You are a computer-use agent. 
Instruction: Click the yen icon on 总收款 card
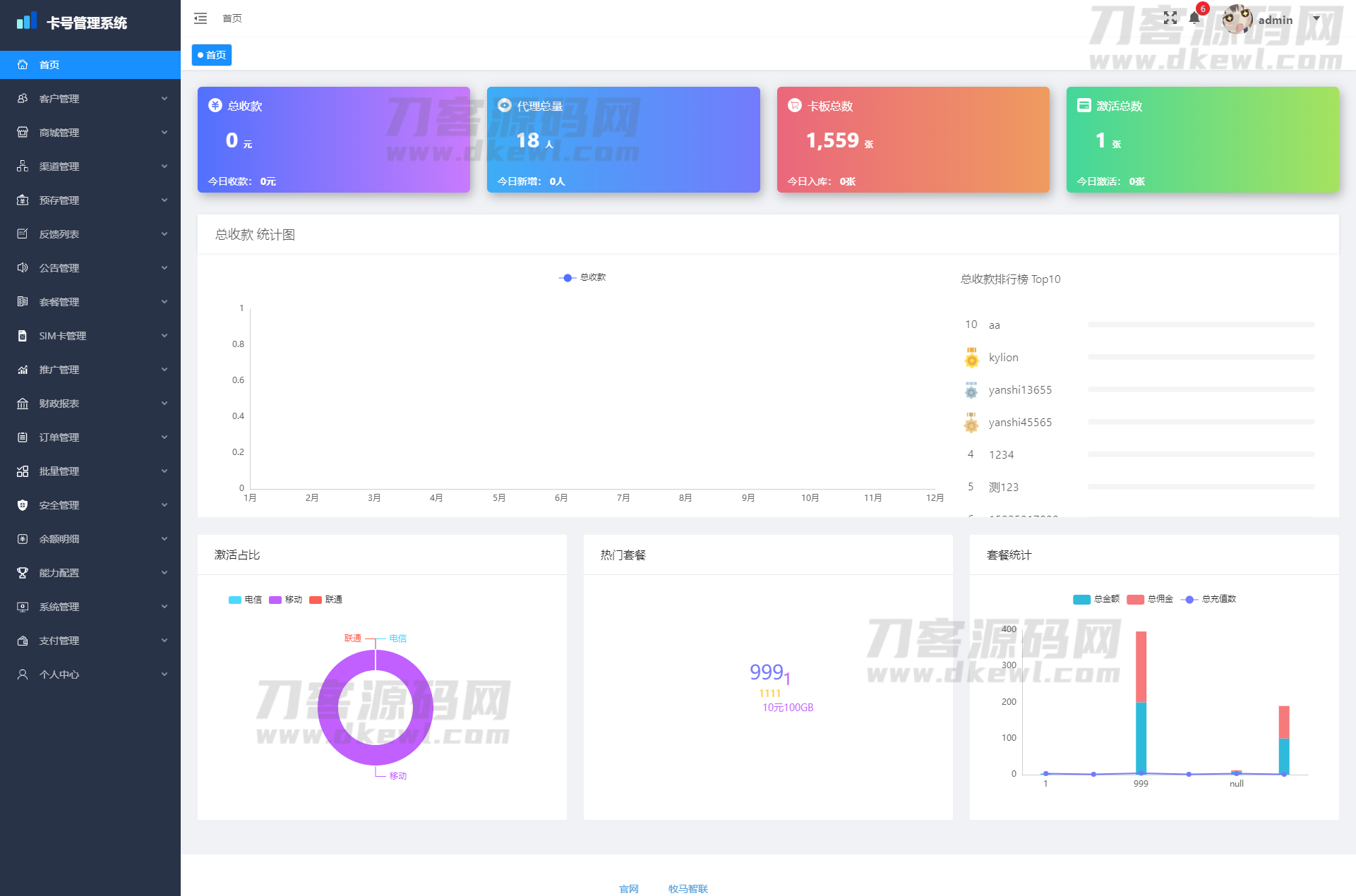[215, 105]
